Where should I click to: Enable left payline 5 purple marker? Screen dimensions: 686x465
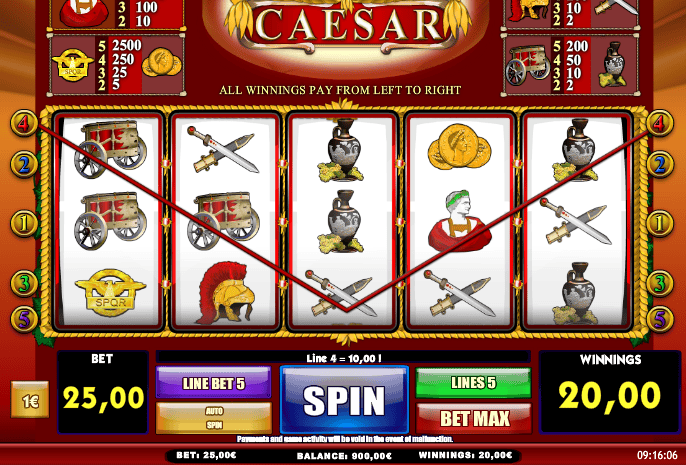(24, 318)
